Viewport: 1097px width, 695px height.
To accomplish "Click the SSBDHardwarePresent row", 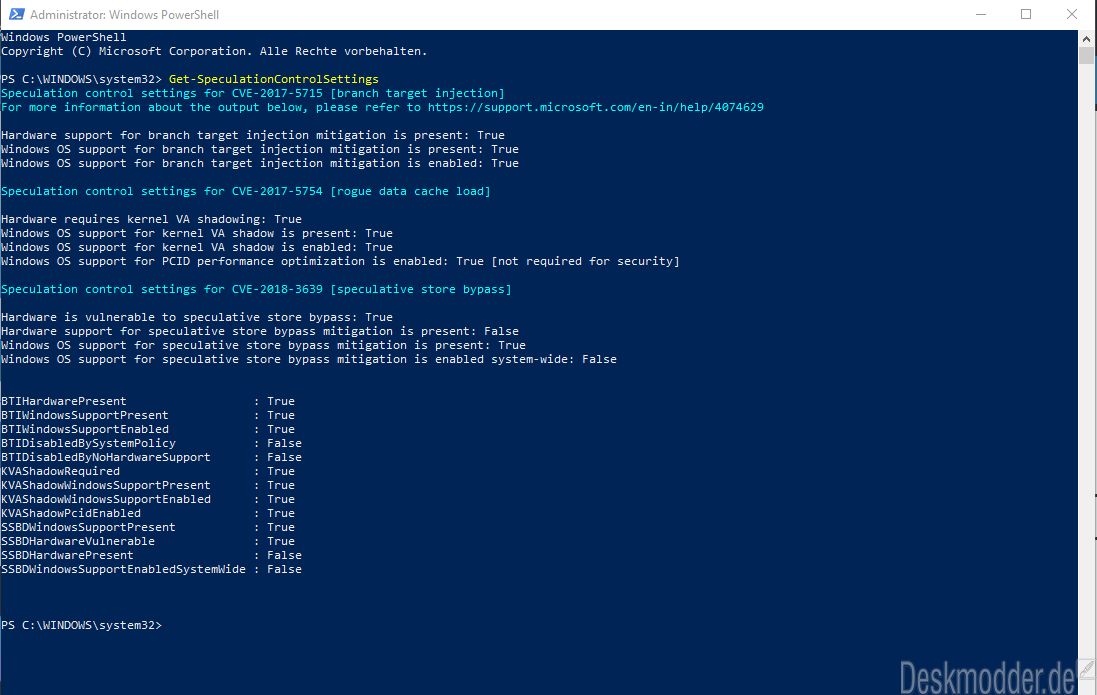I will pos(151,555).
